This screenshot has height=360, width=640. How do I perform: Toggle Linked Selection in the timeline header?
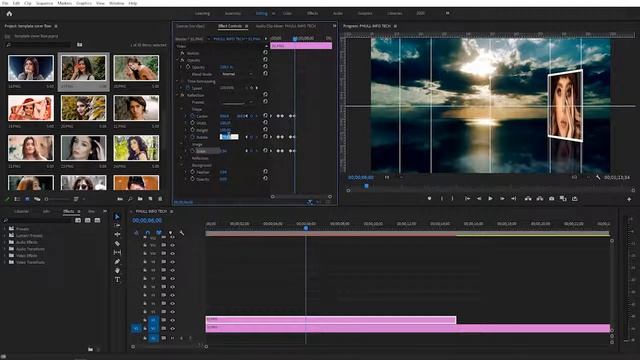(x=159, y=233)
